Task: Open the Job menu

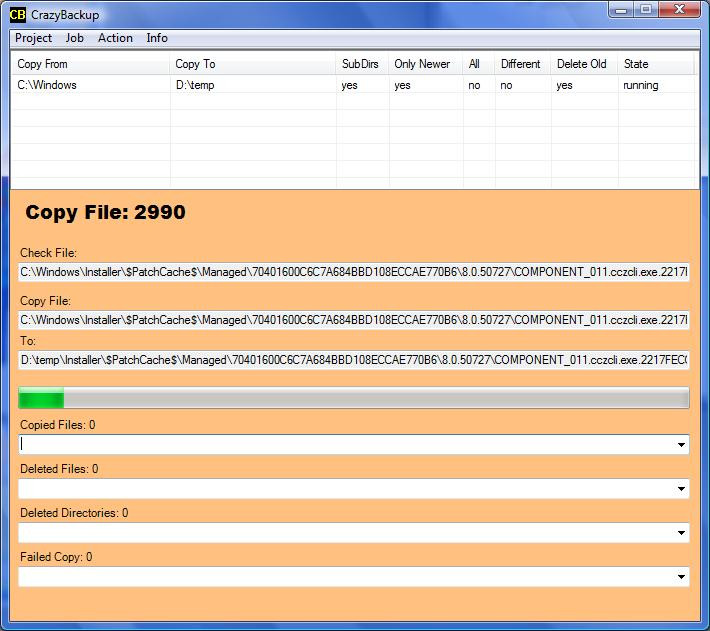Action: tap(75, 38)
